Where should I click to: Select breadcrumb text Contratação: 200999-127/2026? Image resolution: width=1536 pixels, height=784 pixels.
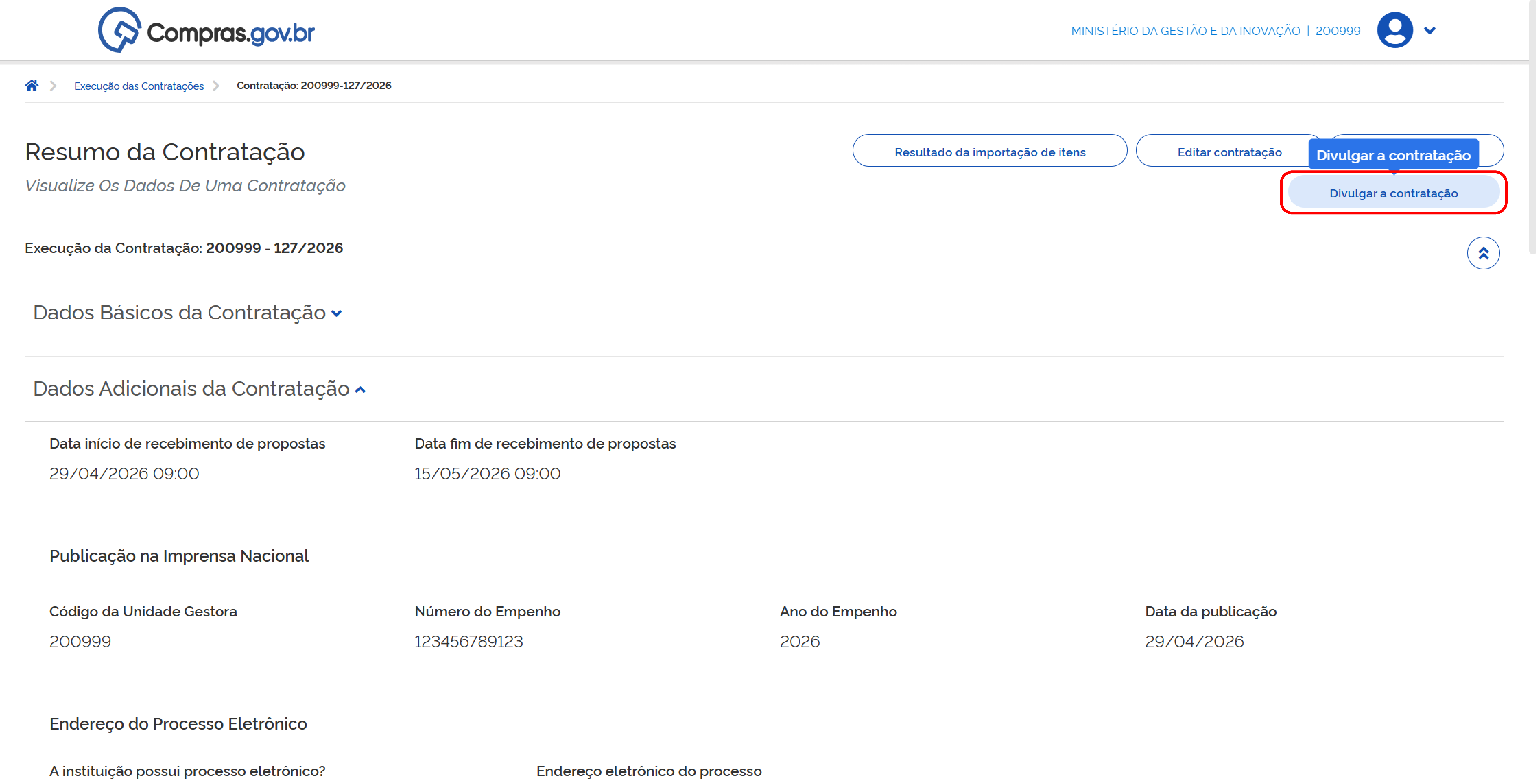[314, 85]
